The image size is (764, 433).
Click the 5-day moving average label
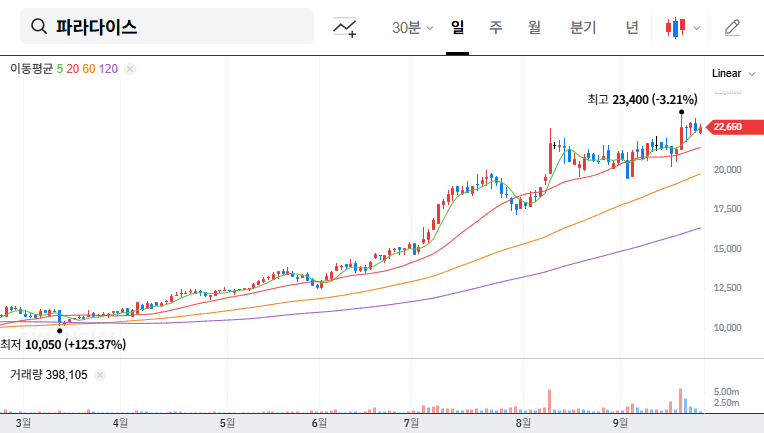click(x=59, y=69)
